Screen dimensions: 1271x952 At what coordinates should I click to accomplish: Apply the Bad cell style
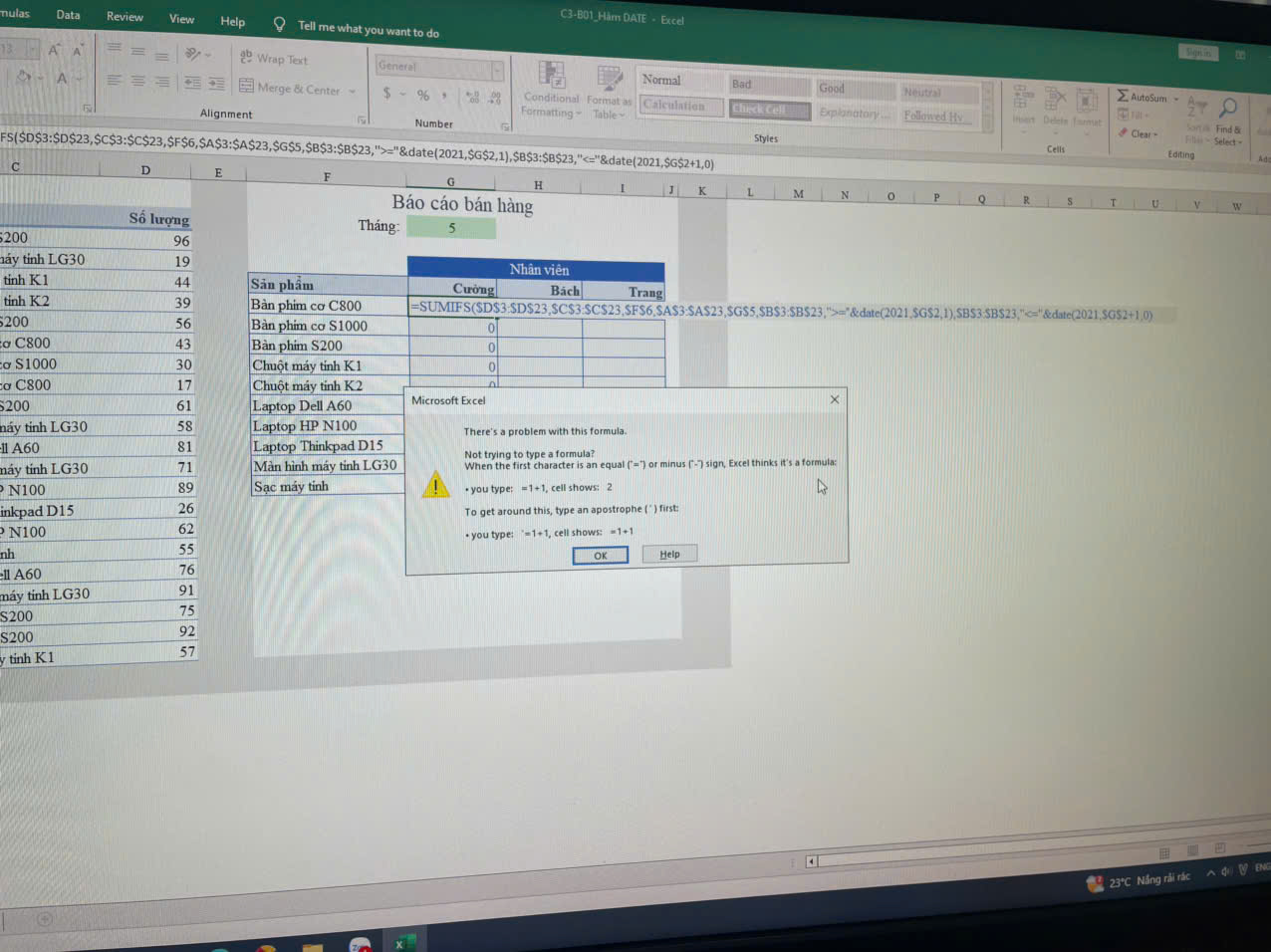tap(769, 85)
